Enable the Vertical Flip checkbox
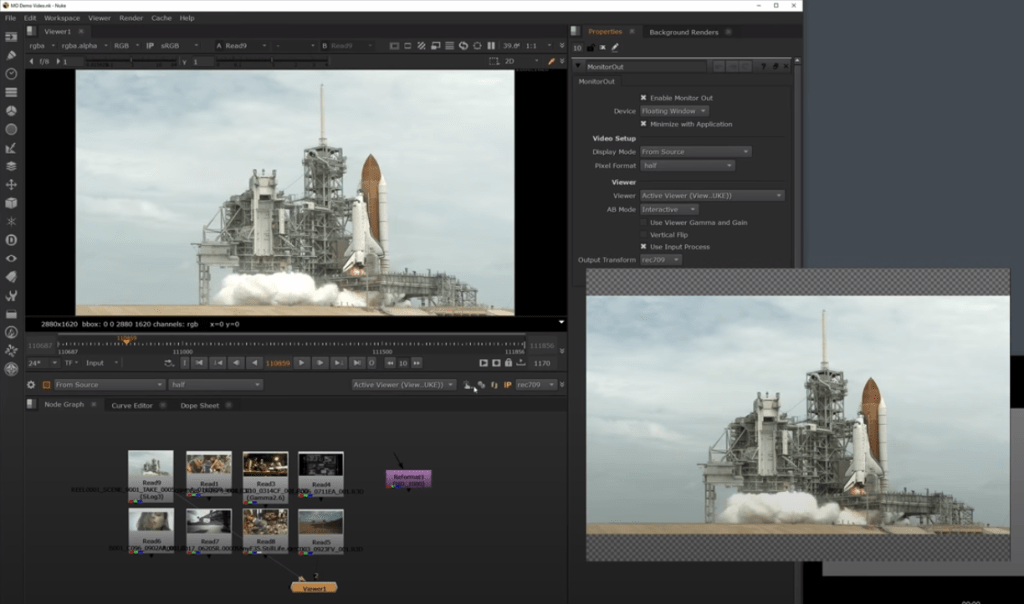This screenshot has width=1024, height=604. 643,234
